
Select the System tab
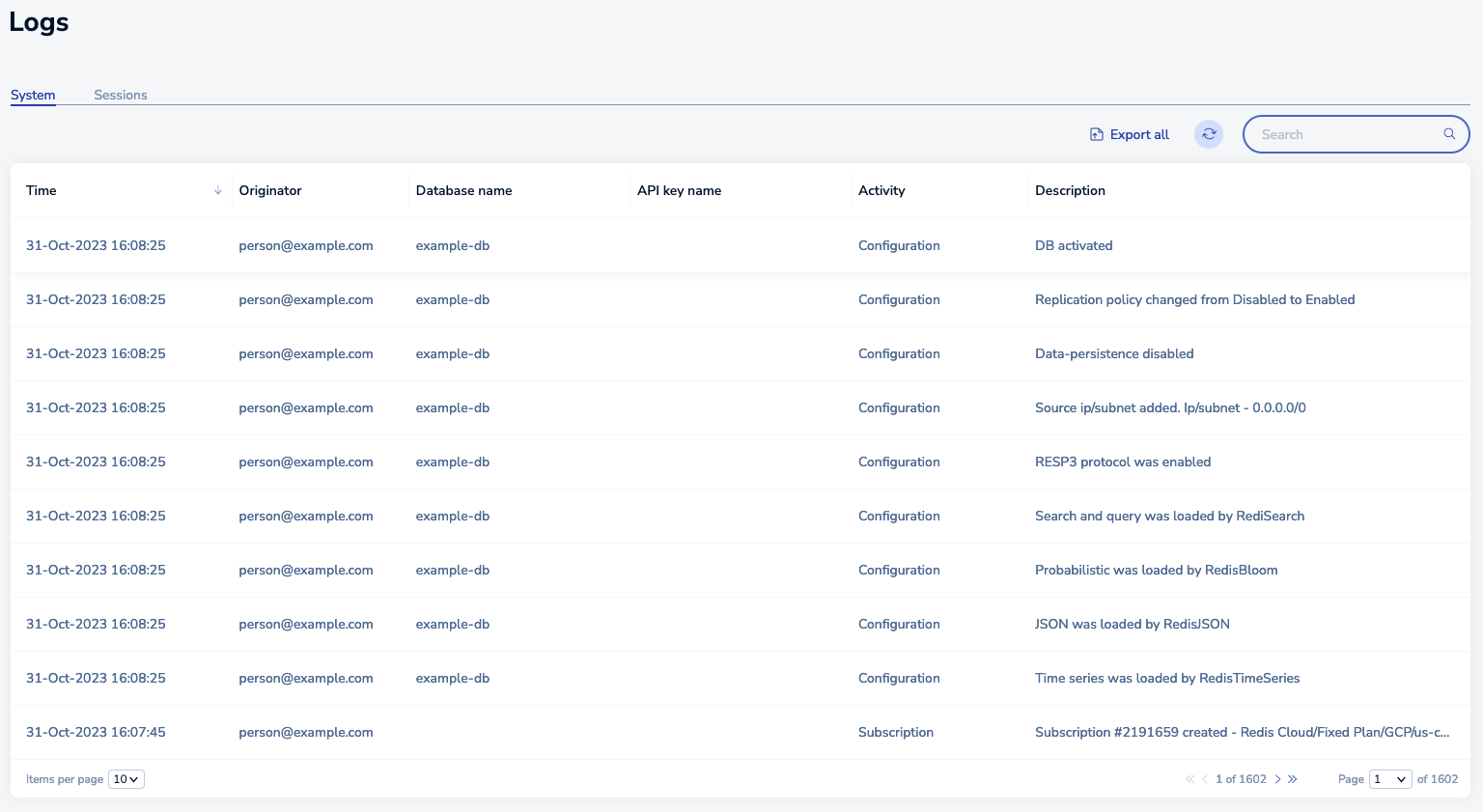click(33, 95)
